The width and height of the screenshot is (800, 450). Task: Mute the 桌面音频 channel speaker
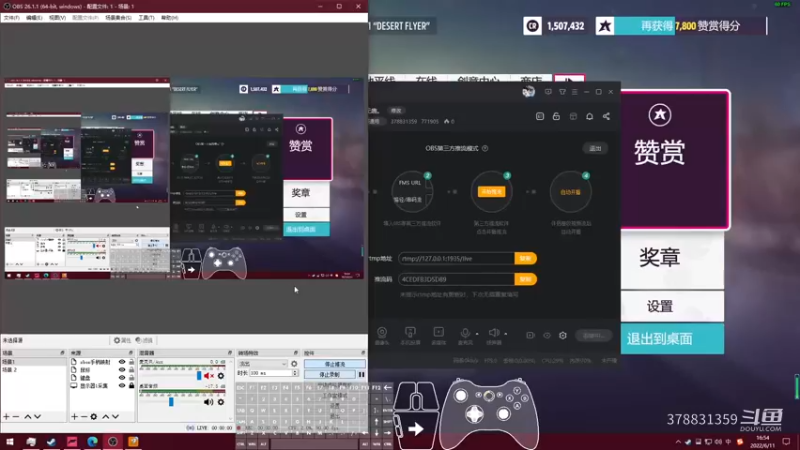(208, 402)
